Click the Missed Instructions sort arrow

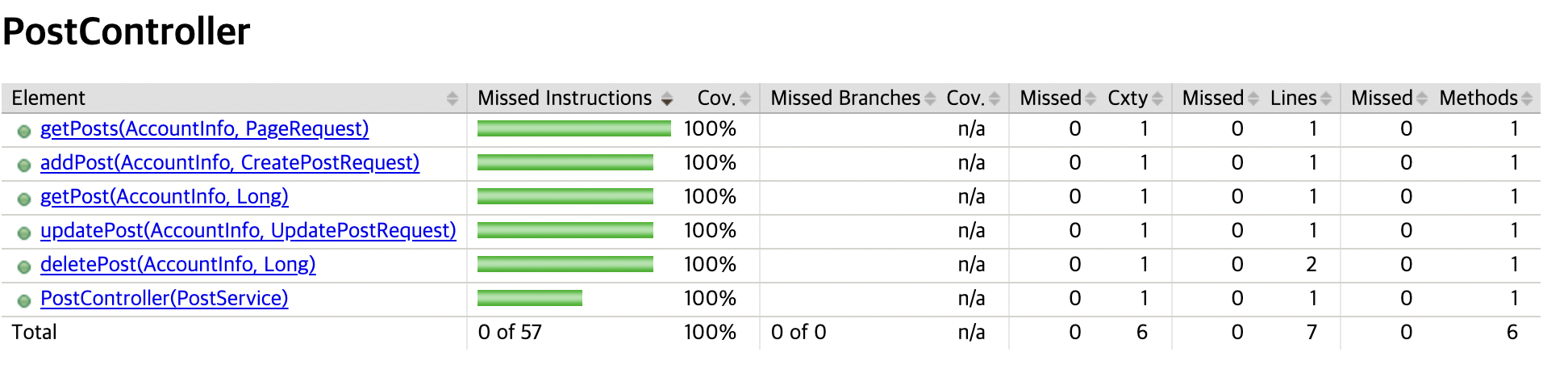click(666, 99)
